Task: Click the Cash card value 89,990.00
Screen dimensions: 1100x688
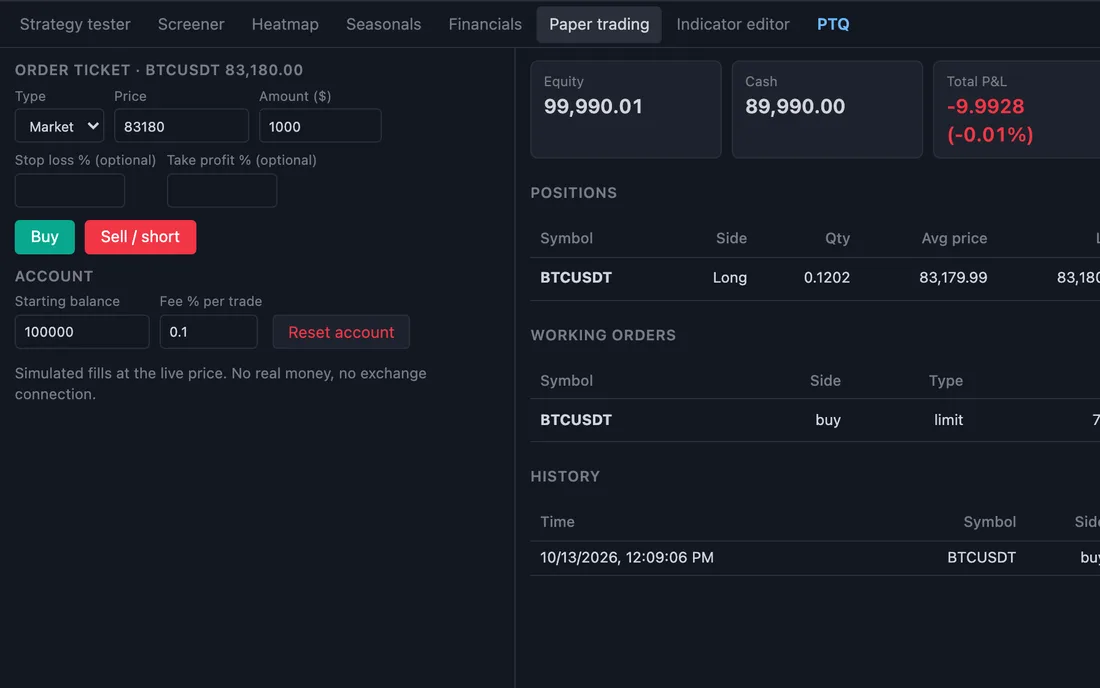Action: pyautogui.click(x=795, y=107)
